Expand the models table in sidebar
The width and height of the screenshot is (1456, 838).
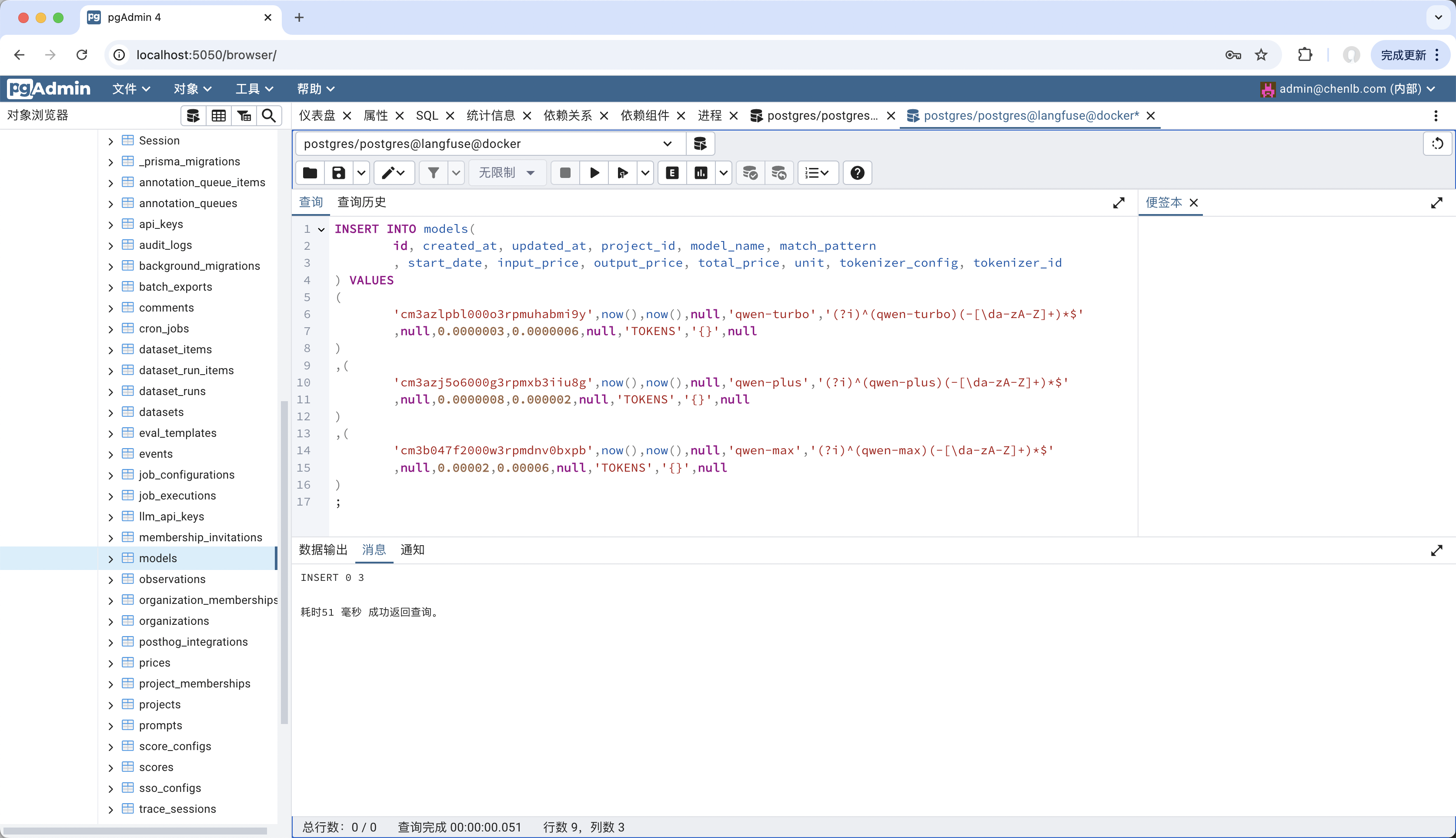point(111,558)
